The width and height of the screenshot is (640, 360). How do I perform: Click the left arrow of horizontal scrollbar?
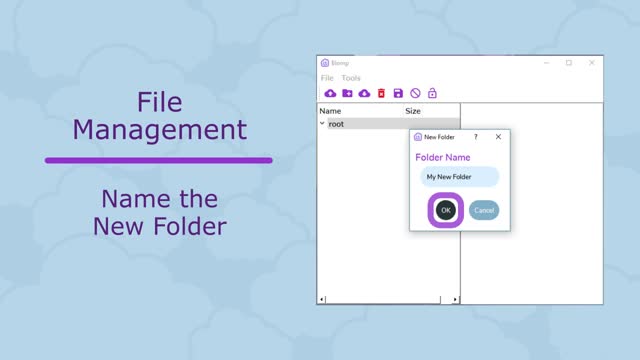point(322,300)
